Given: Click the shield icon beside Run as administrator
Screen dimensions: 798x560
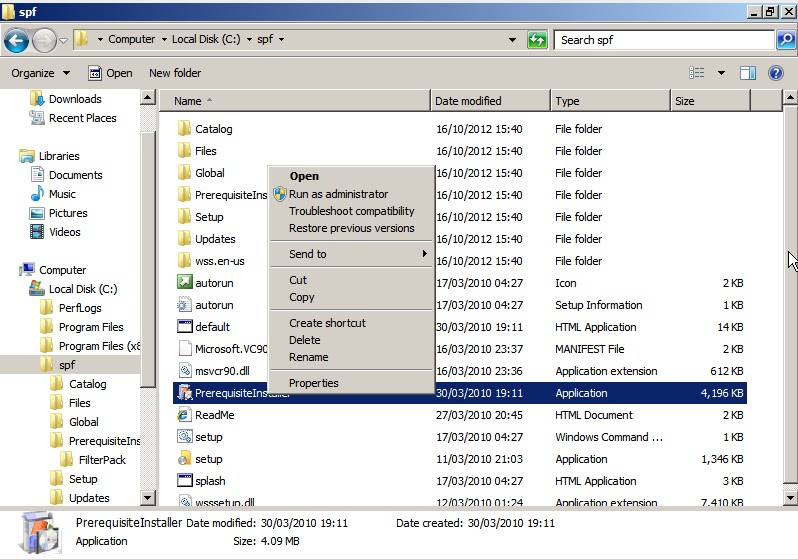Looking at the screenshot, I should pos(279,194).
